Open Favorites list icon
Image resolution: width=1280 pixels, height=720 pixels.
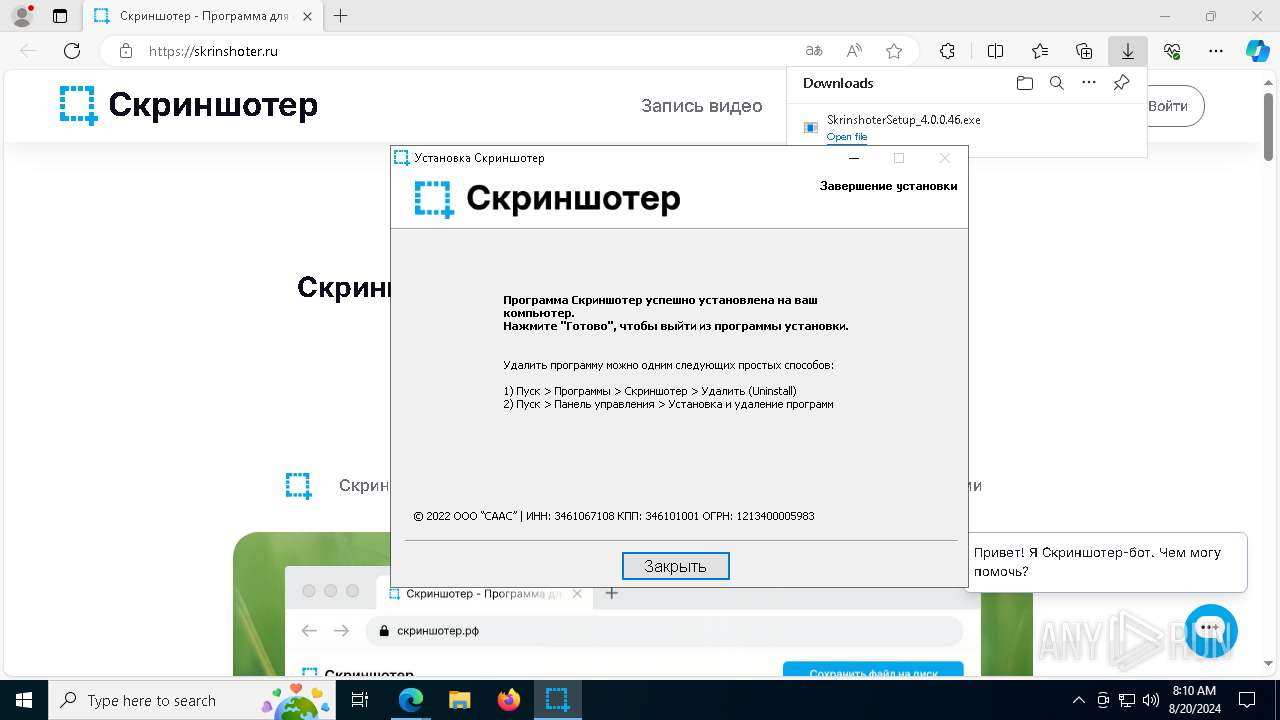1040,51
